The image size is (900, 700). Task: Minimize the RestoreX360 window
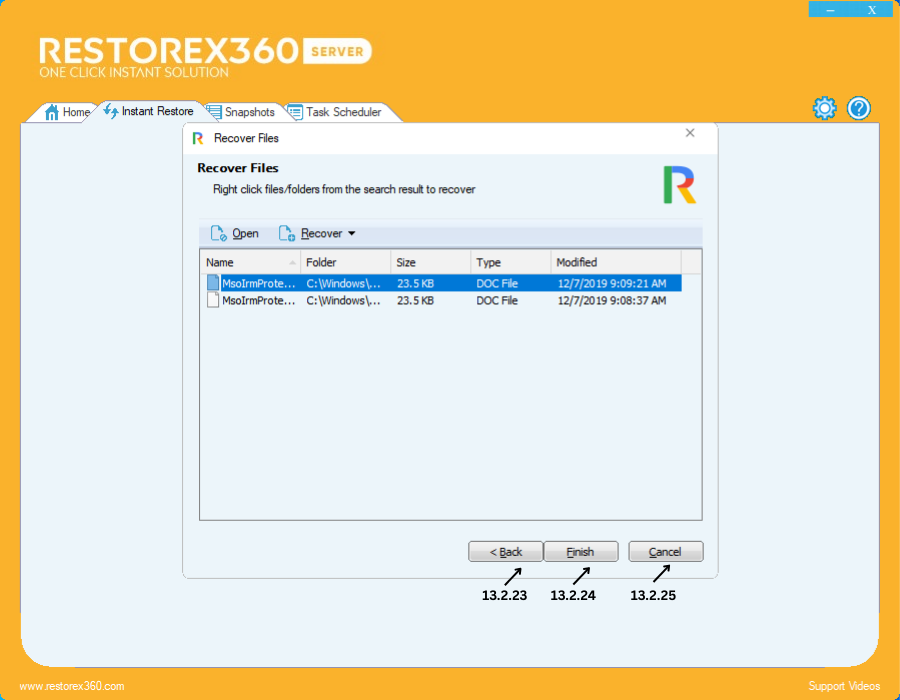coord(830,10)
